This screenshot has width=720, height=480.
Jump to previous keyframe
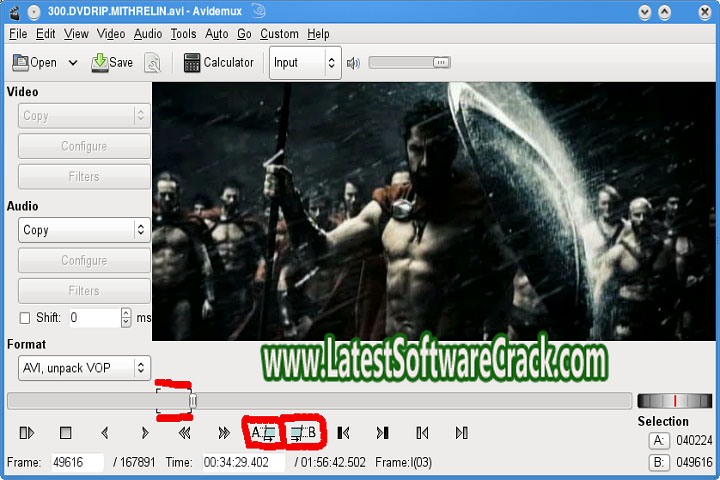[185, 433]
